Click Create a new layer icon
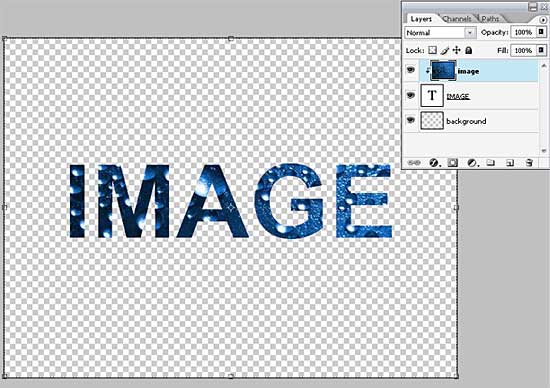Screen dimensions: 550x388 click(x=510, y=163)
